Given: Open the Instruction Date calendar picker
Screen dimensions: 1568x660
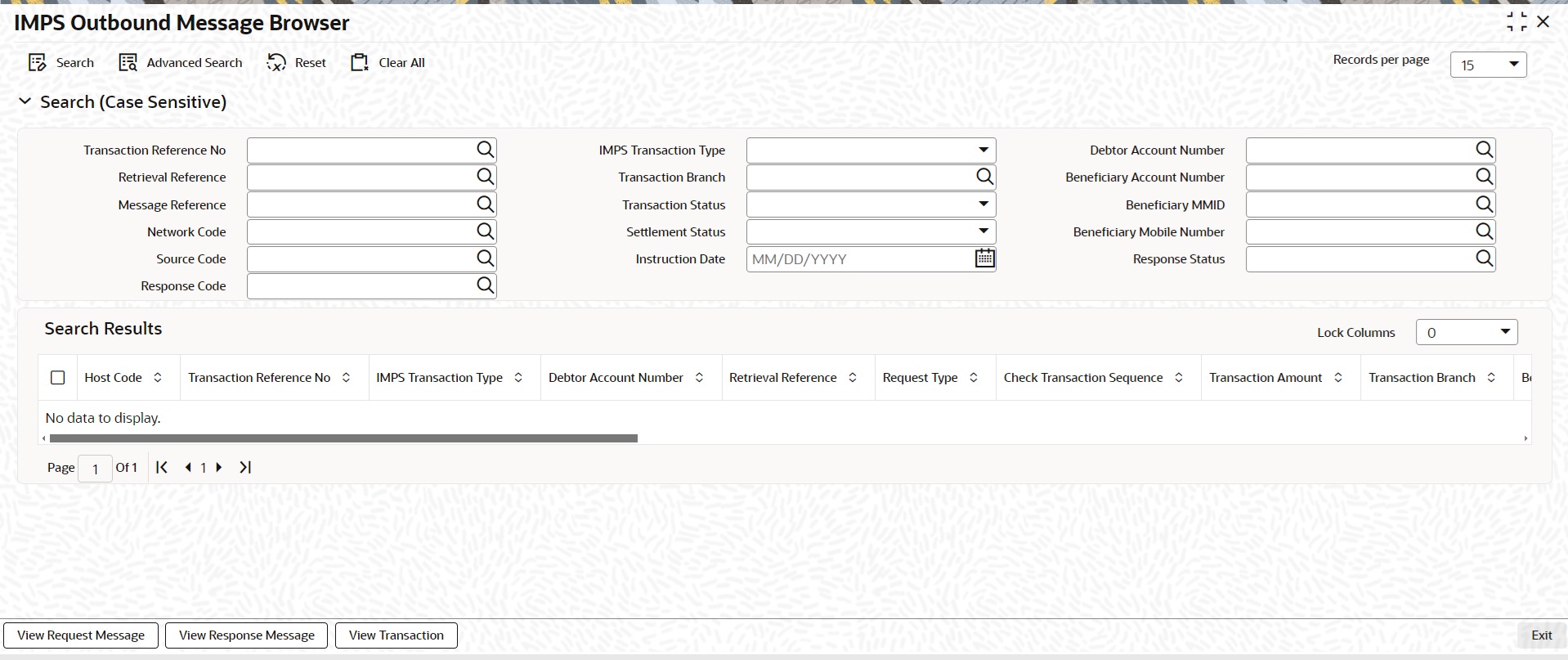Looking at the screenshot, I should coord(985,258).
